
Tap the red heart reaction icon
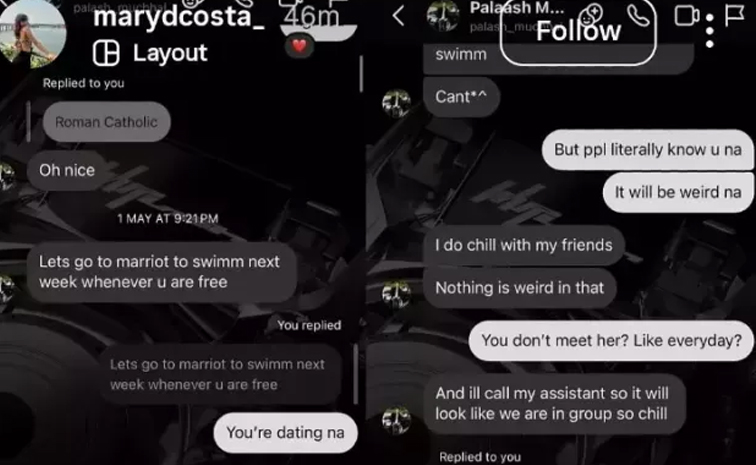(299, 46)
